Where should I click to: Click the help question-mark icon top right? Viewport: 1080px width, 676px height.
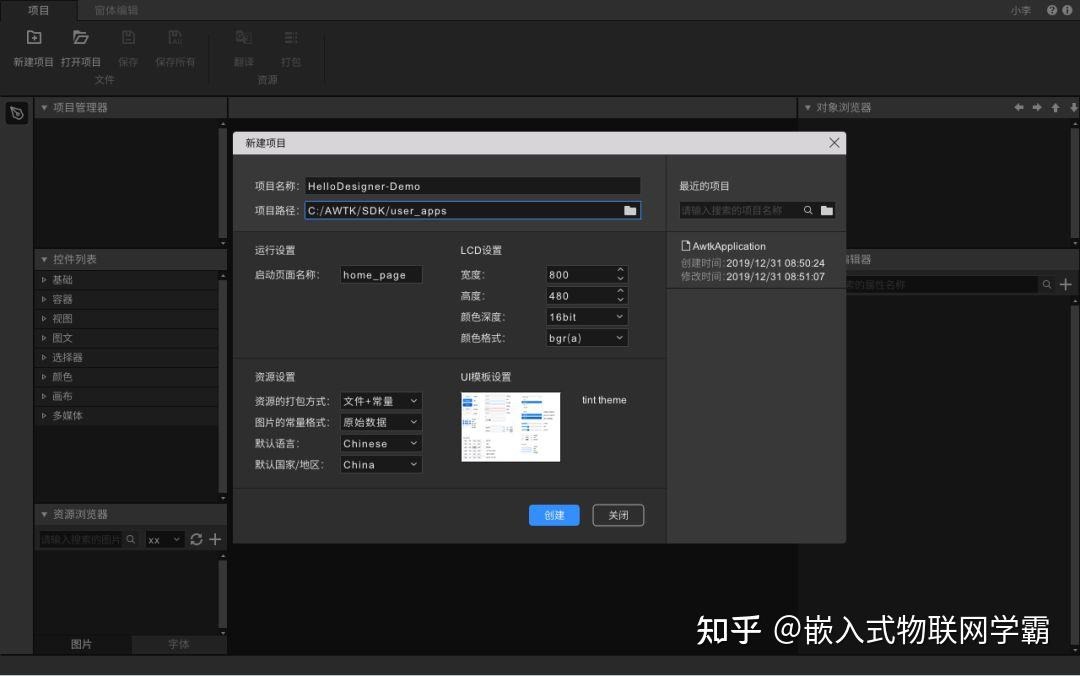click(1050, 9)
